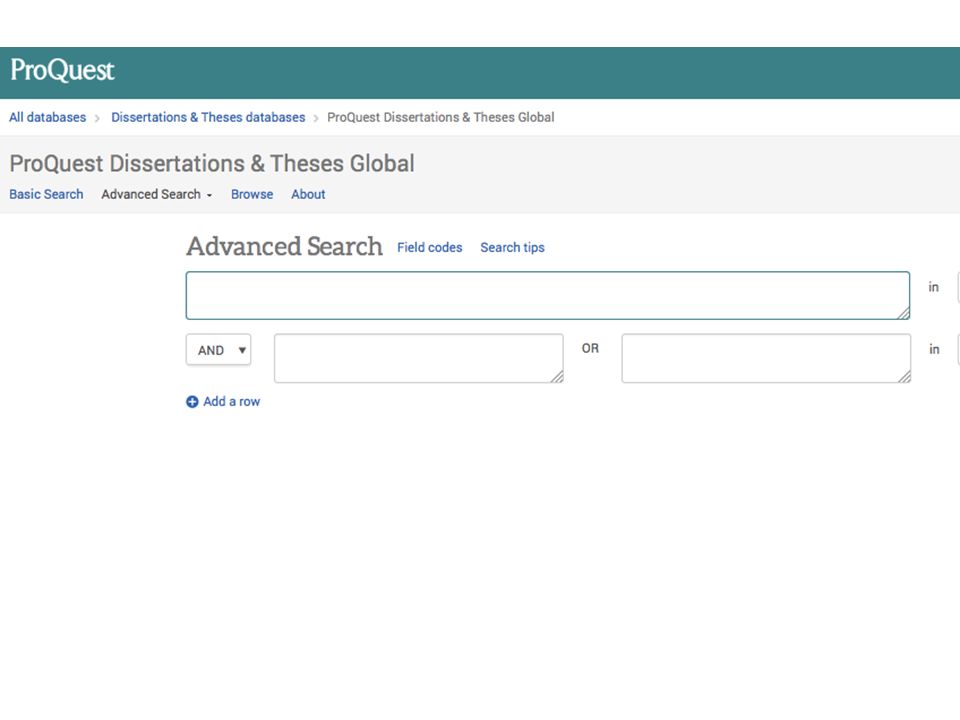This screenshot has height=720, width=960.
Task: Click the Advanced Search page heading
Action: (285, 247)
